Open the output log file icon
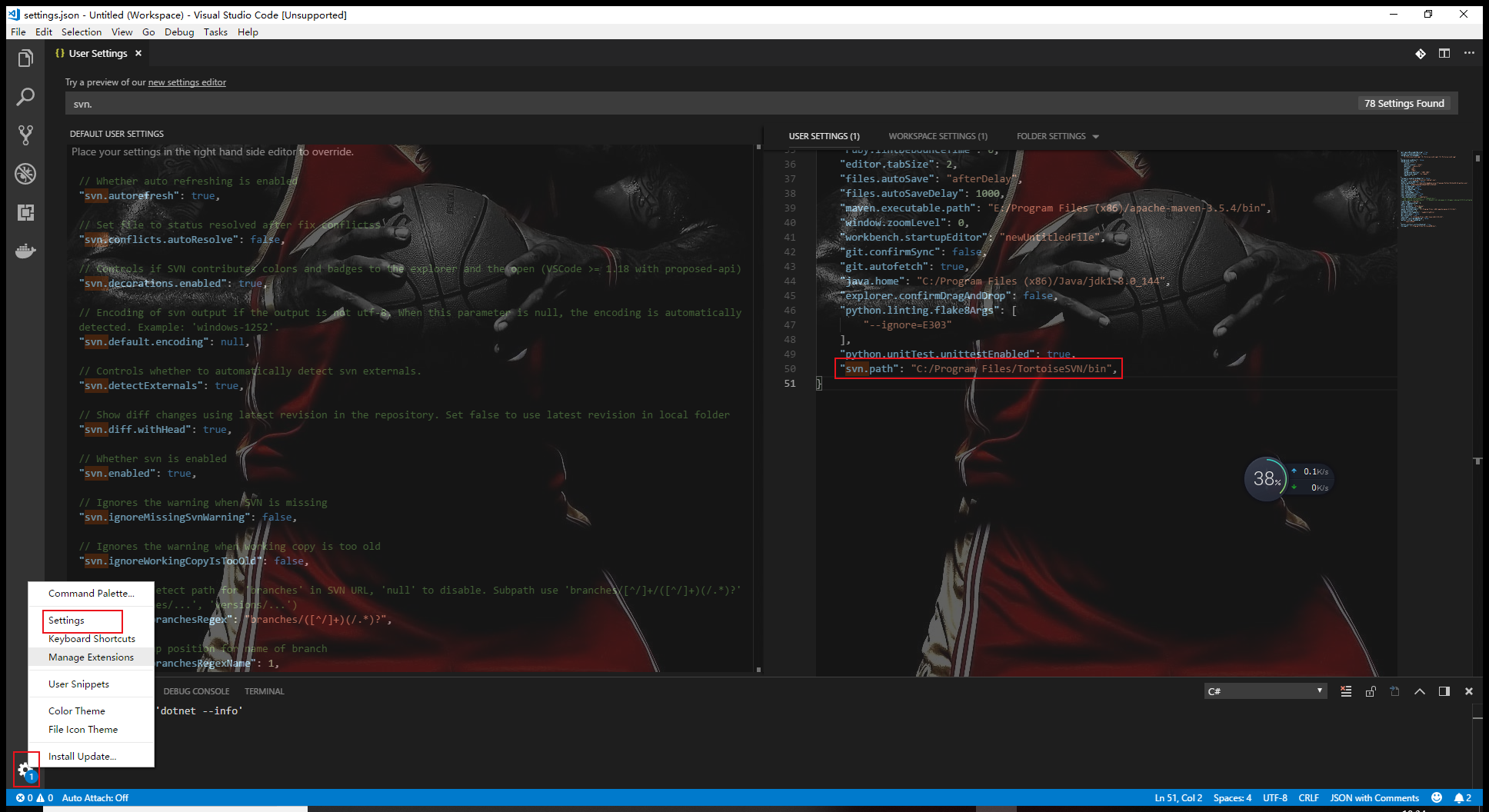The image size is (1489, 812). 1395,691
